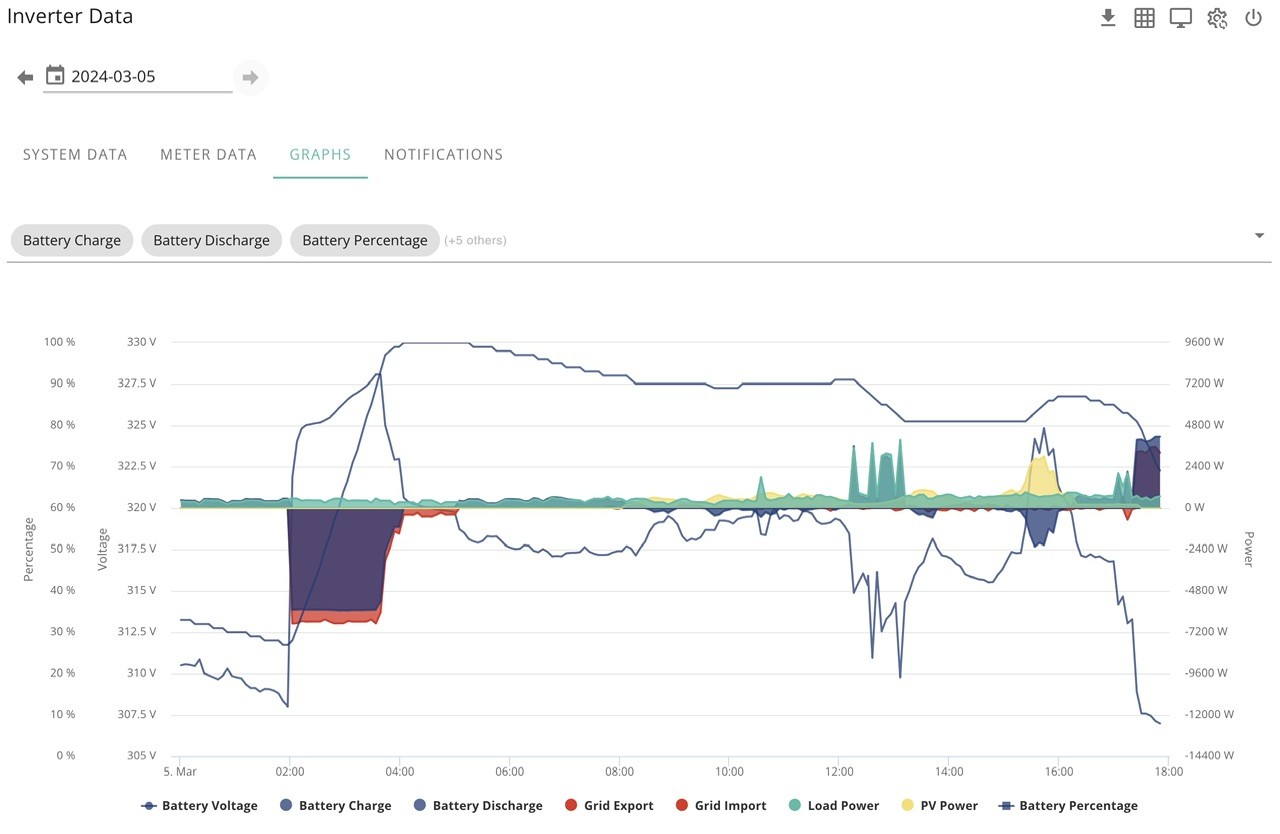The width and height of the screenshot is (1280, 834).
Task: Toggle Load Power legend color marker
Action: [794, 805]
